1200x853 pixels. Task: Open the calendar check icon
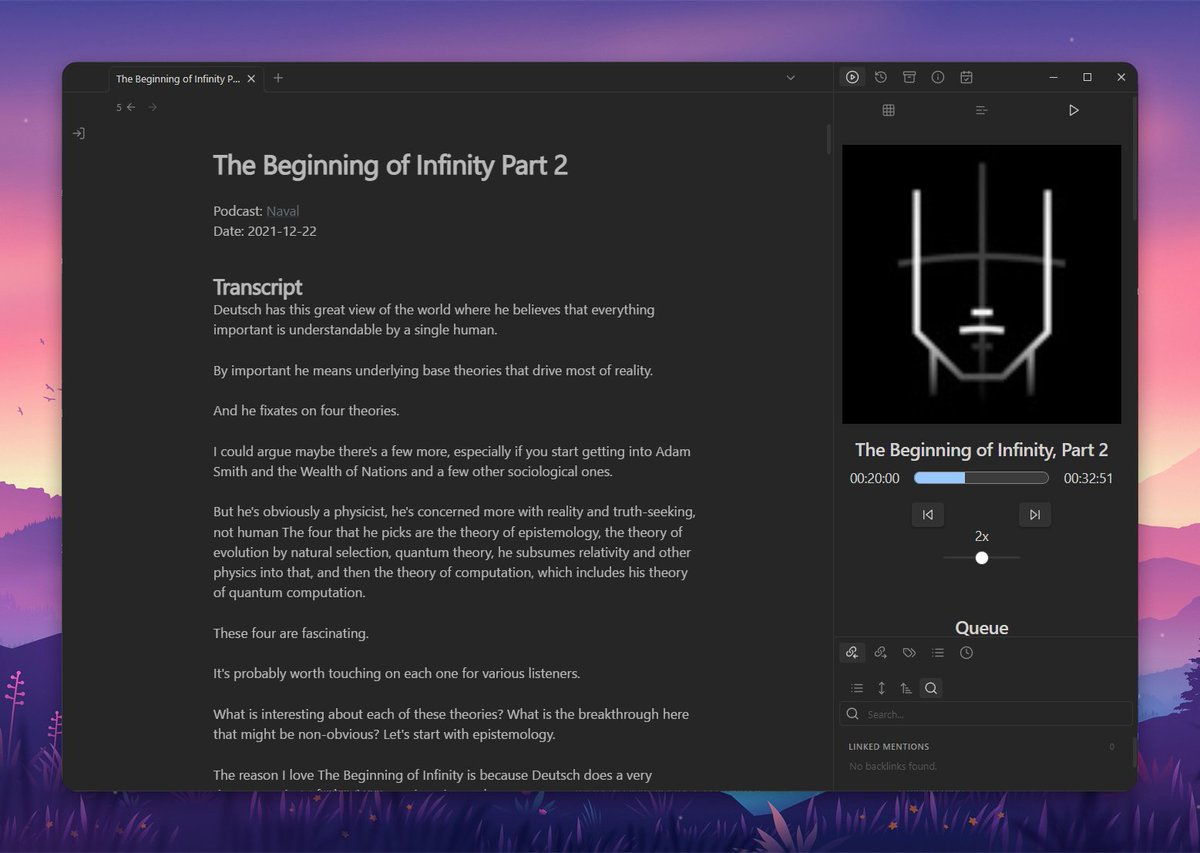point(966,77)
